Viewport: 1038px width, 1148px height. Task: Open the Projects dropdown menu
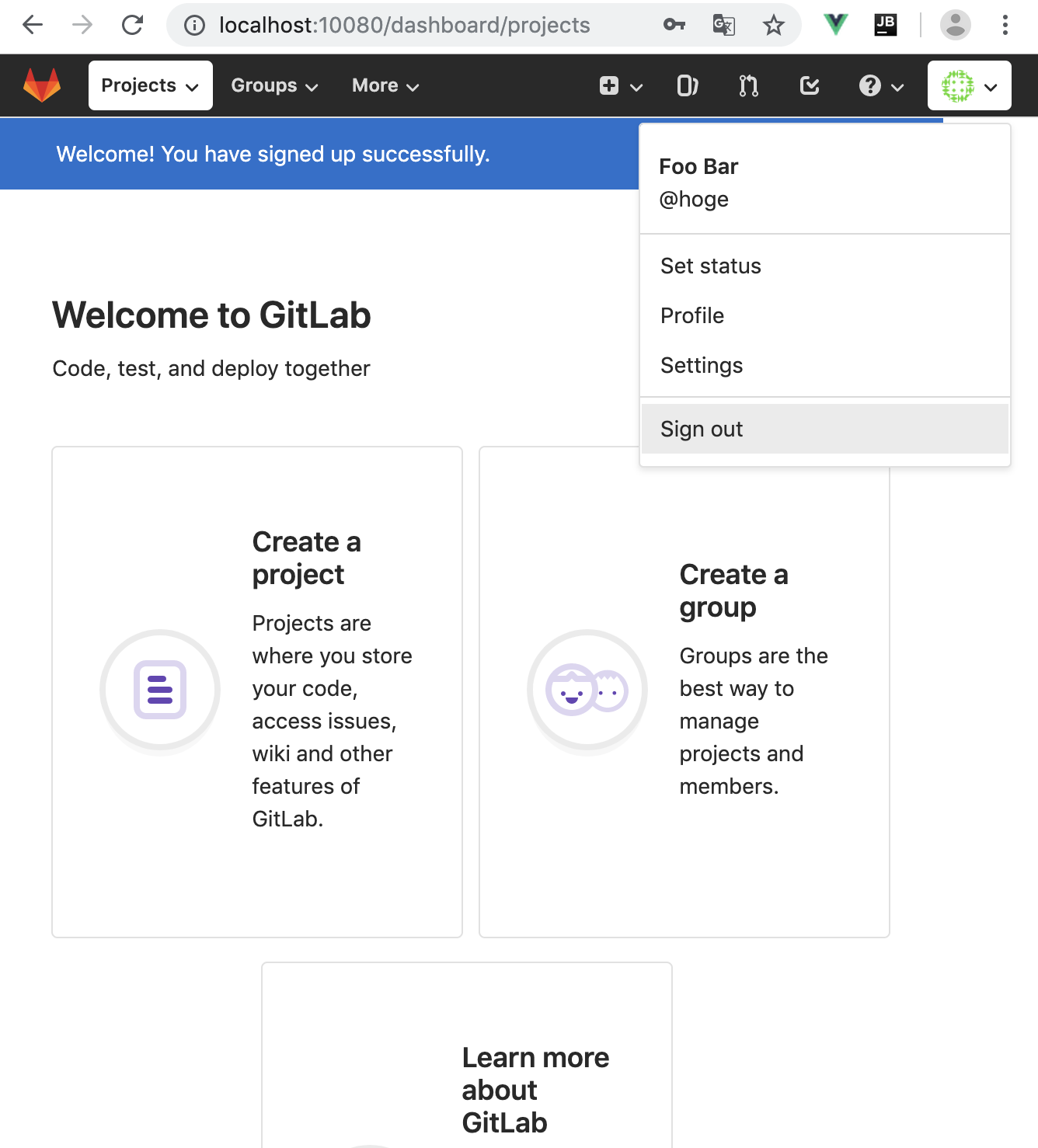pos(151,85)
